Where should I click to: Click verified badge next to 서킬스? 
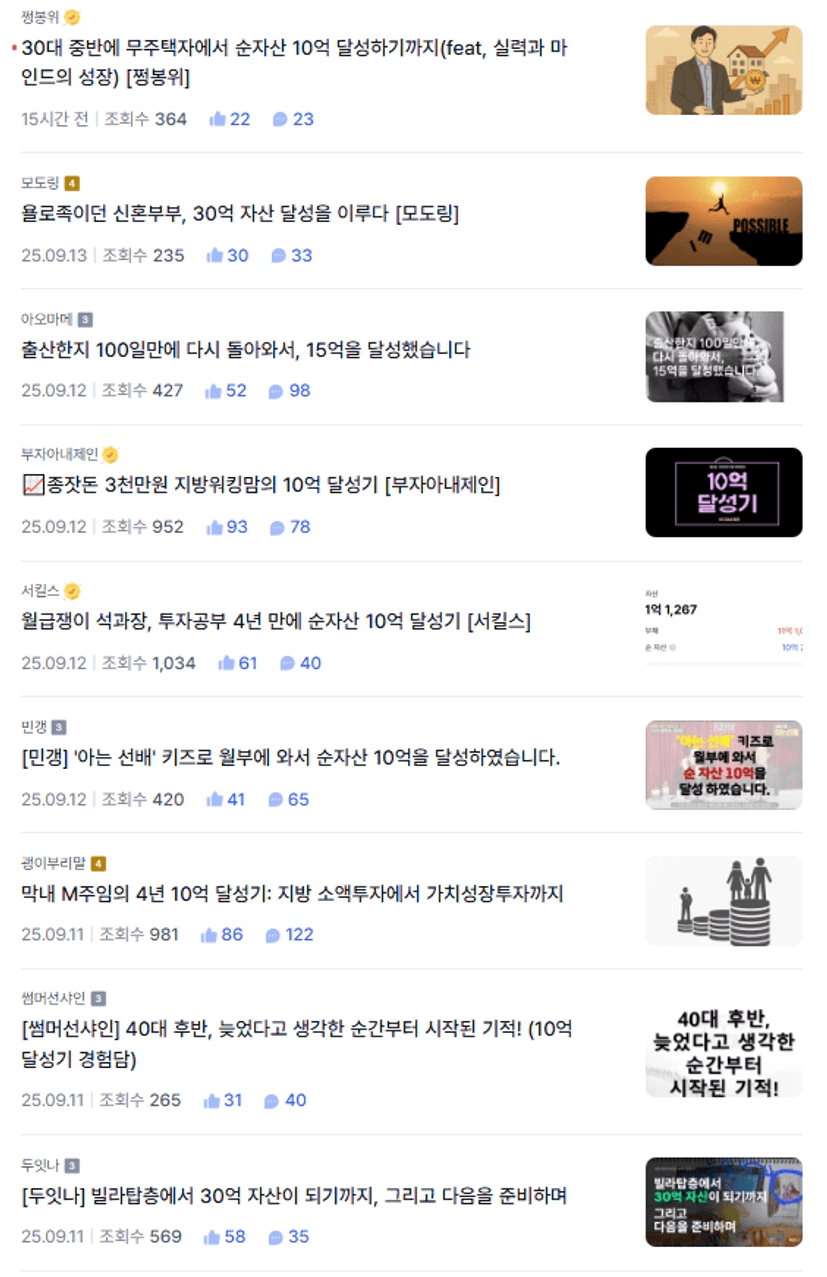(x=72, y=591)
